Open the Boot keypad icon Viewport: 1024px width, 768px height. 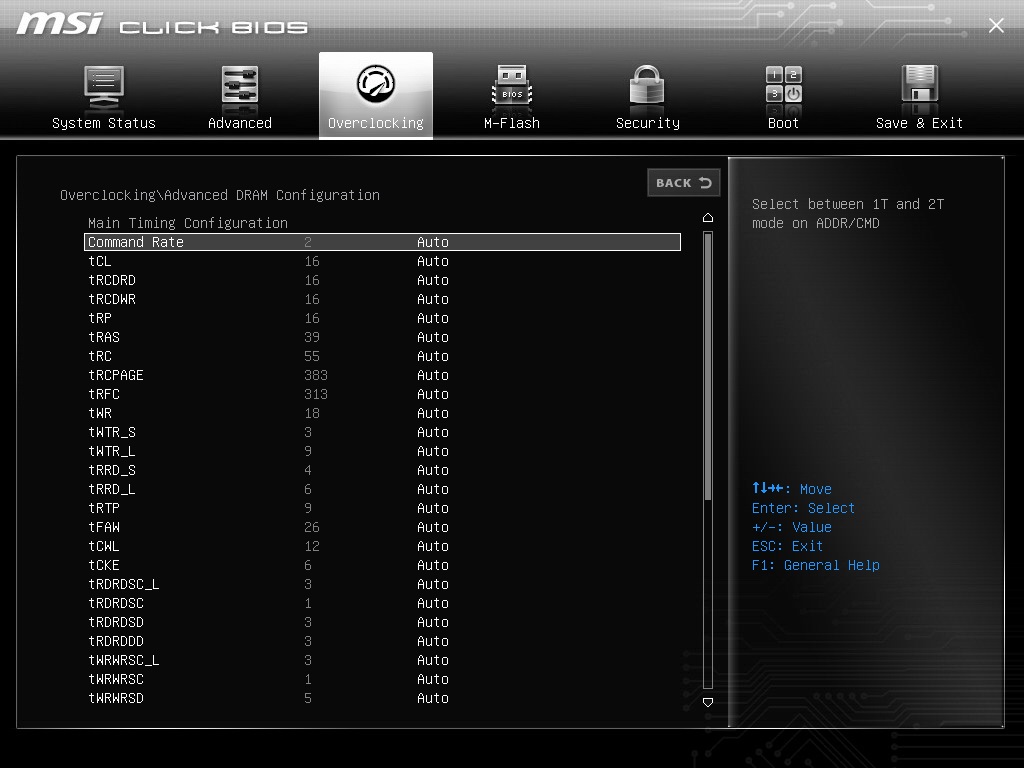coord(784,84)
